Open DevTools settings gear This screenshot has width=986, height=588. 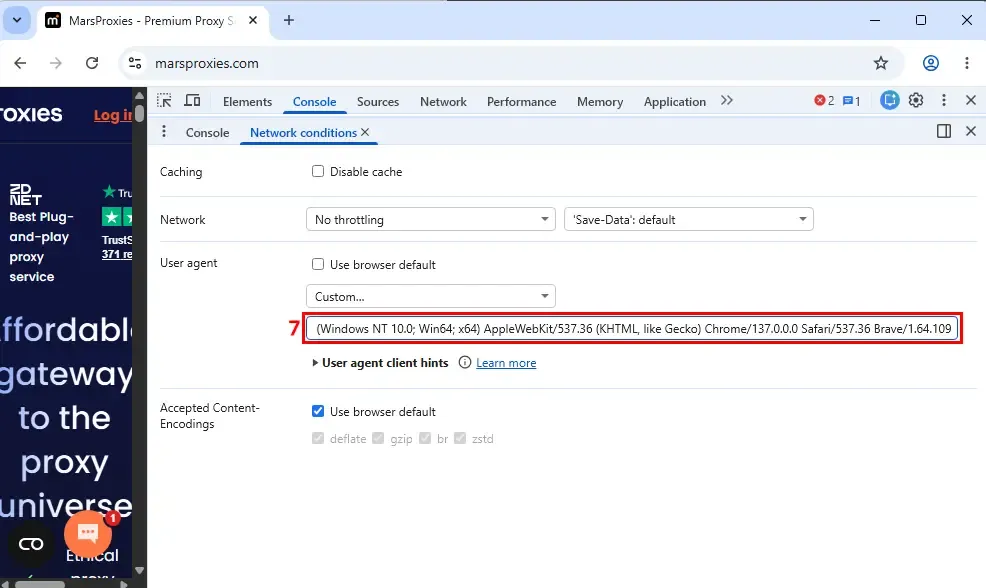coord(916,100)
